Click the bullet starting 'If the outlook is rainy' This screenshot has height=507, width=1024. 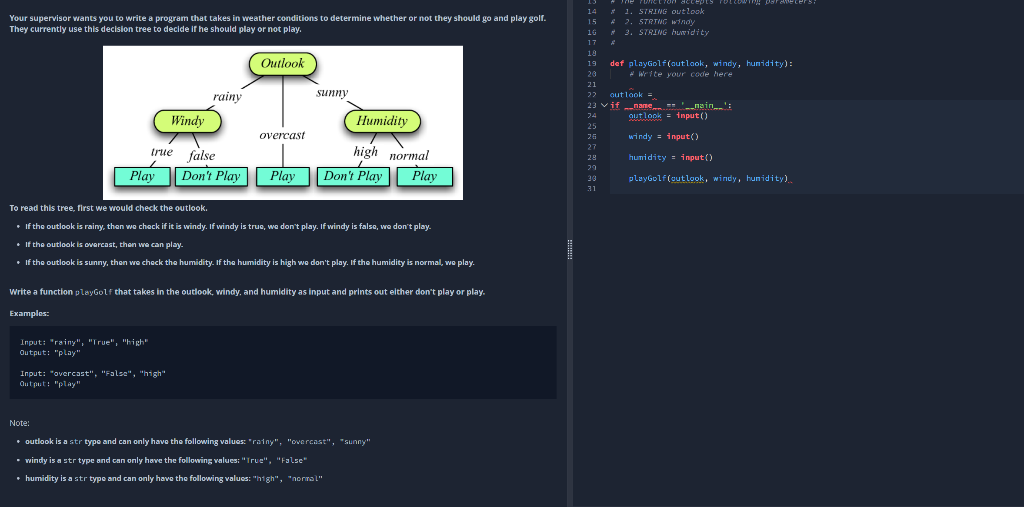click(x=228, y=226)
